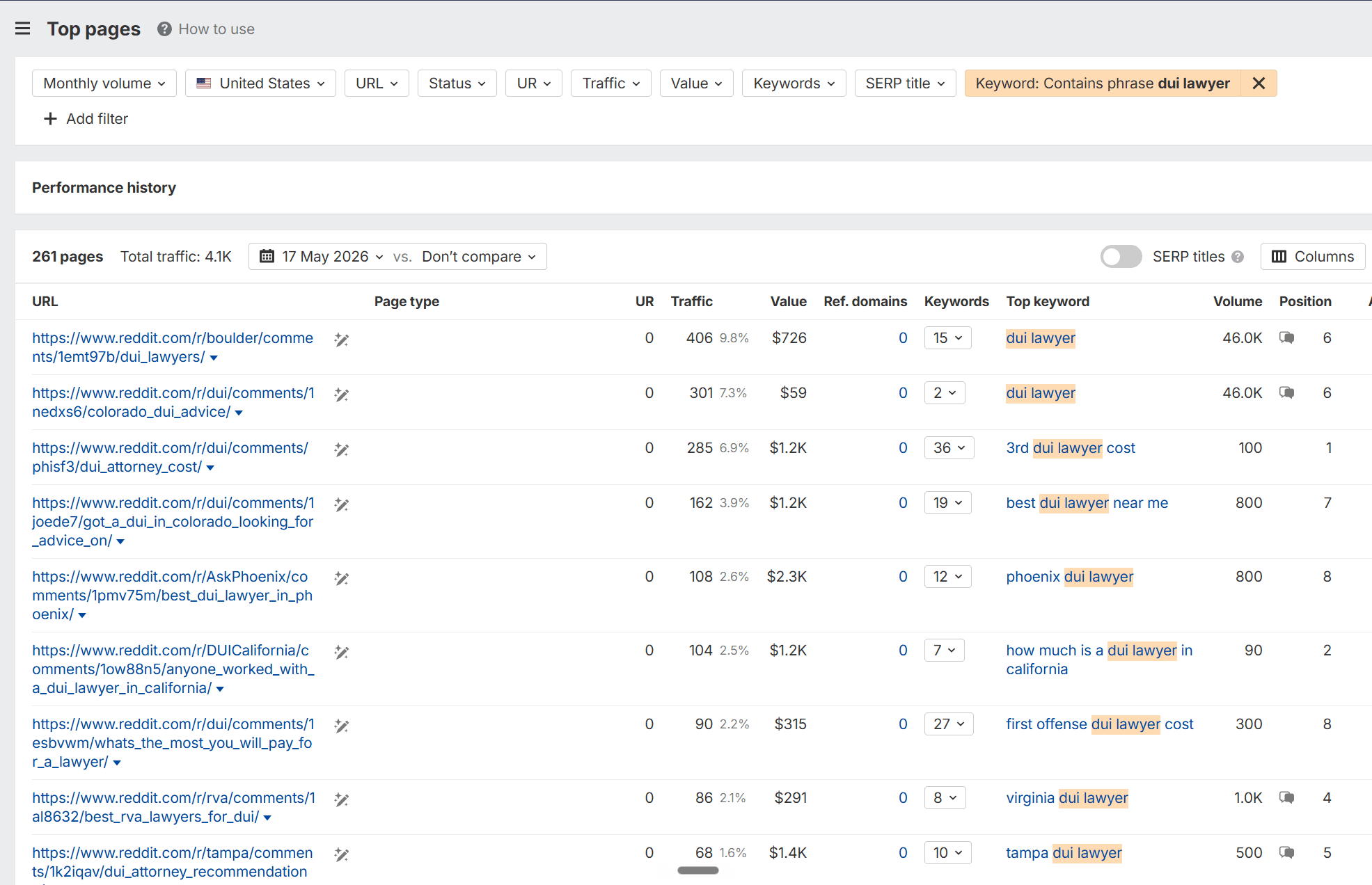Sort the table by Position column
Screen dimensions: 1372x885
[x=1305, y=301]
